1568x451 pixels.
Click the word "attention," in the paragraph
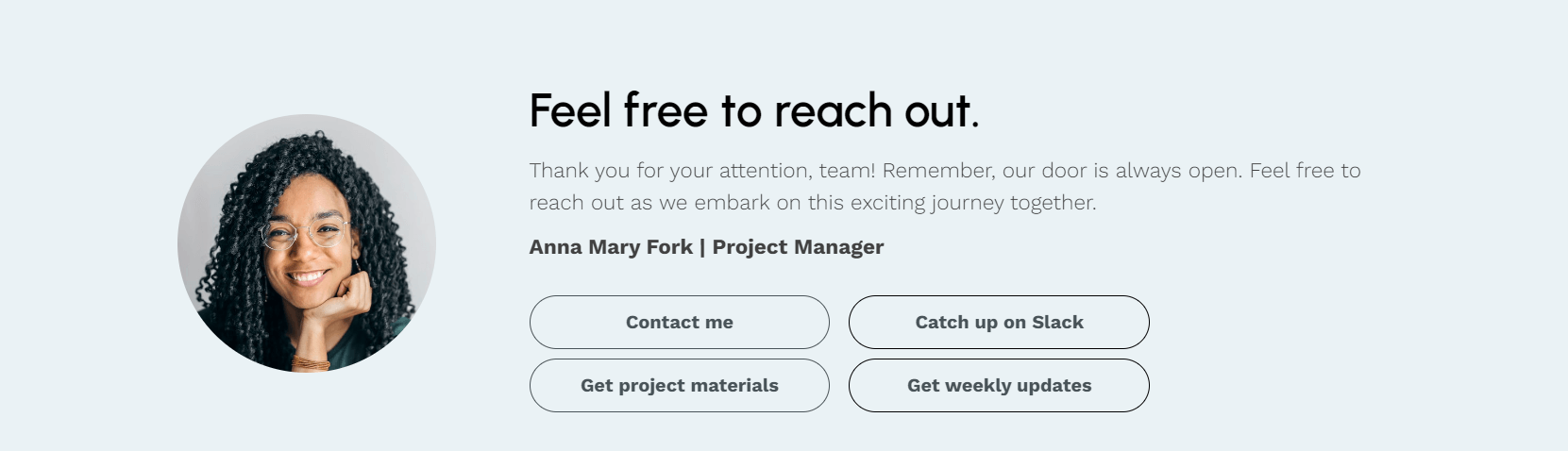[766, 171]
